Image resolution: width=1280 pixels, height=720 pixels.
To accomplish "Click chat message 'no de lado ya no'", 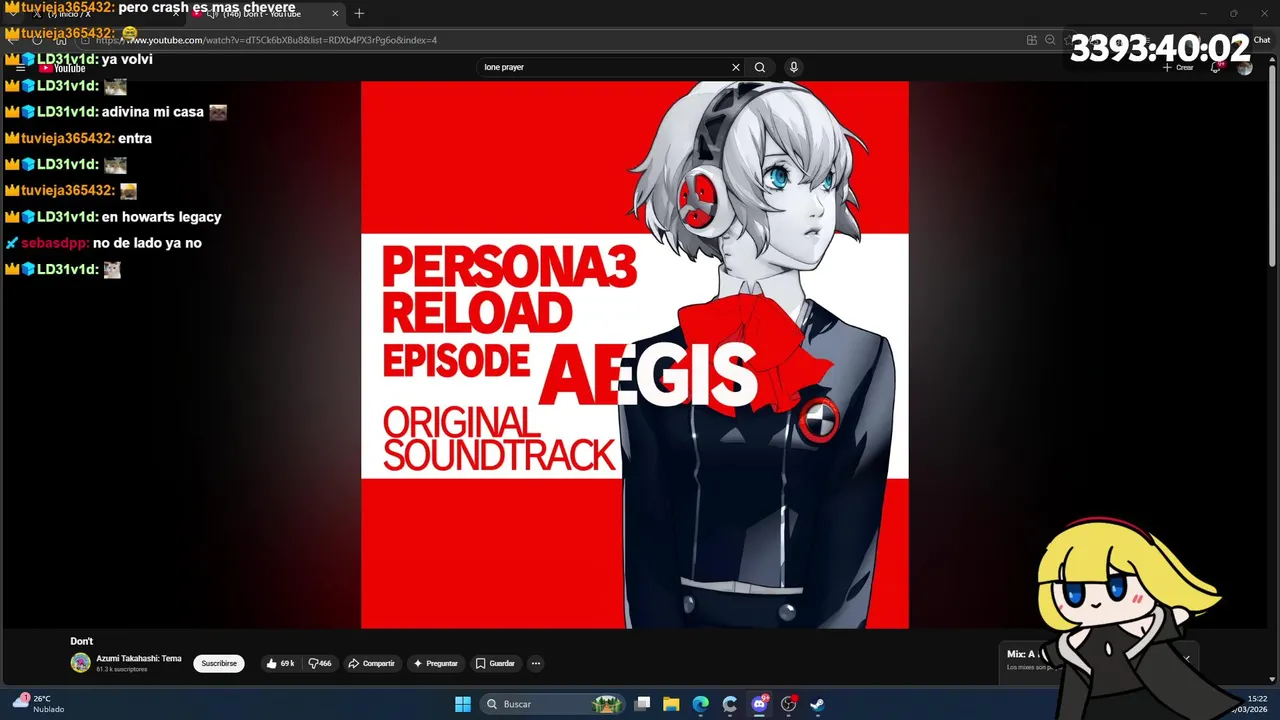I will 147,243.
